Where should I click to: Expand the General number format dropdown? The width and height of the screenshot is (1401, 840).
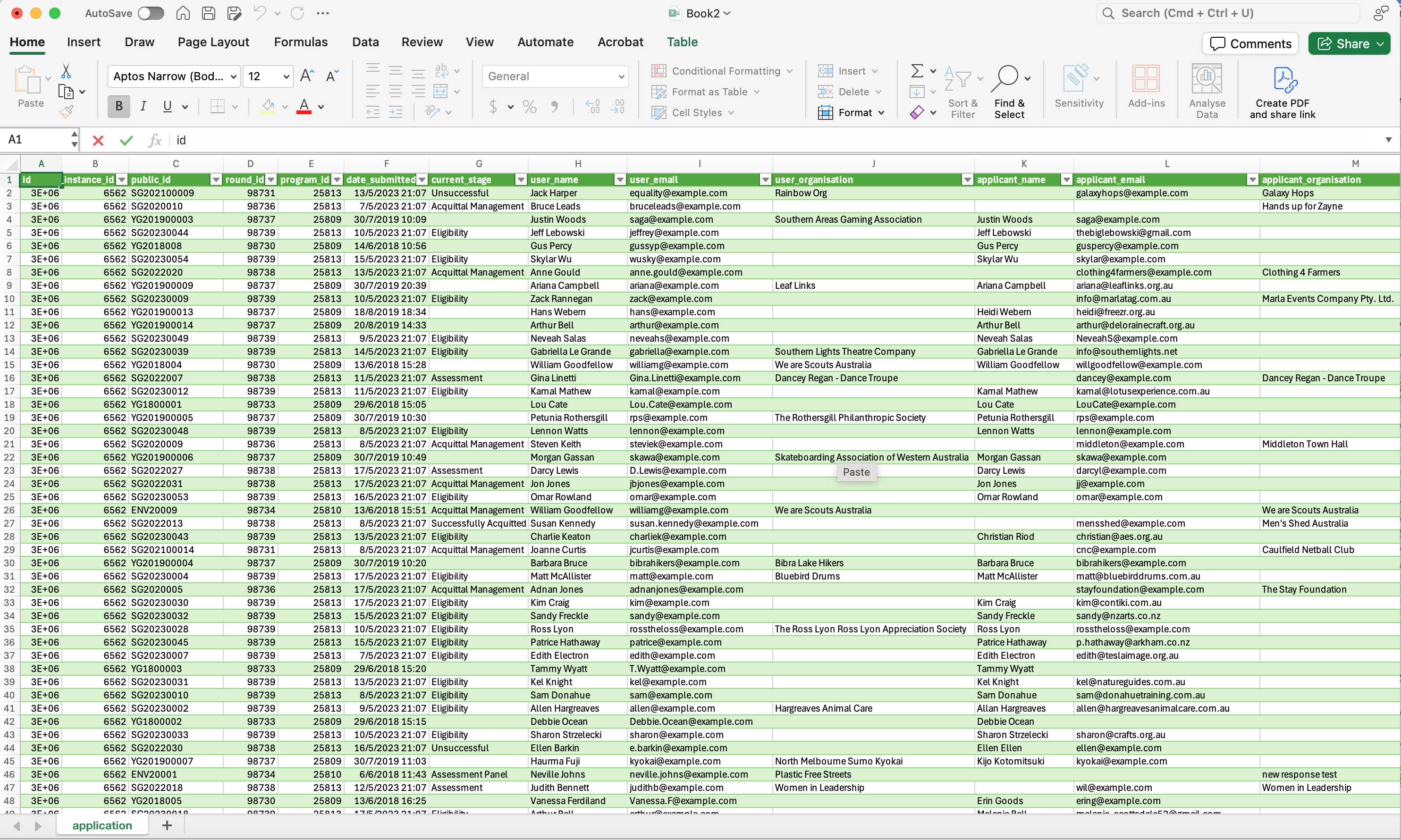[621, 76]
